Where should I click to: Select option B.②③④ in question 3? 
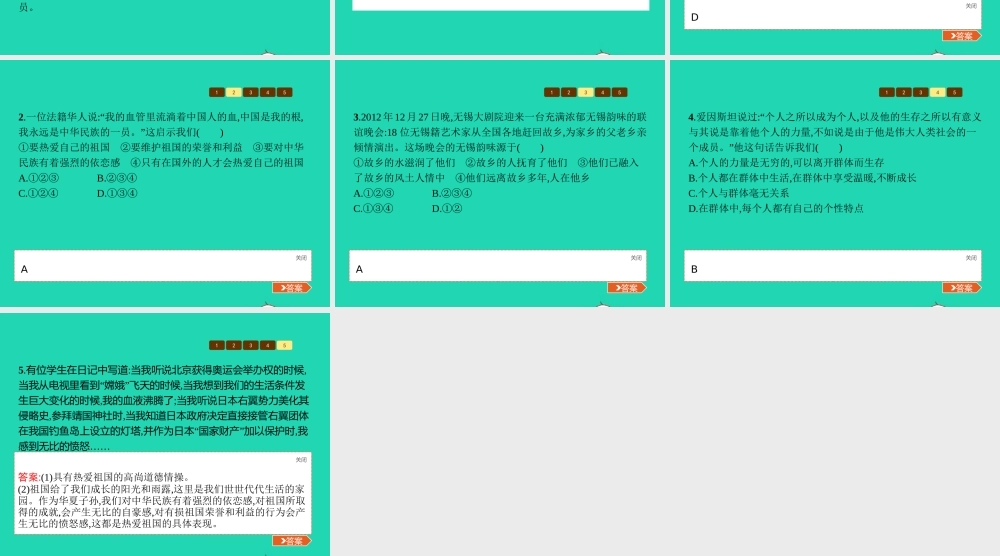(452, 193)
